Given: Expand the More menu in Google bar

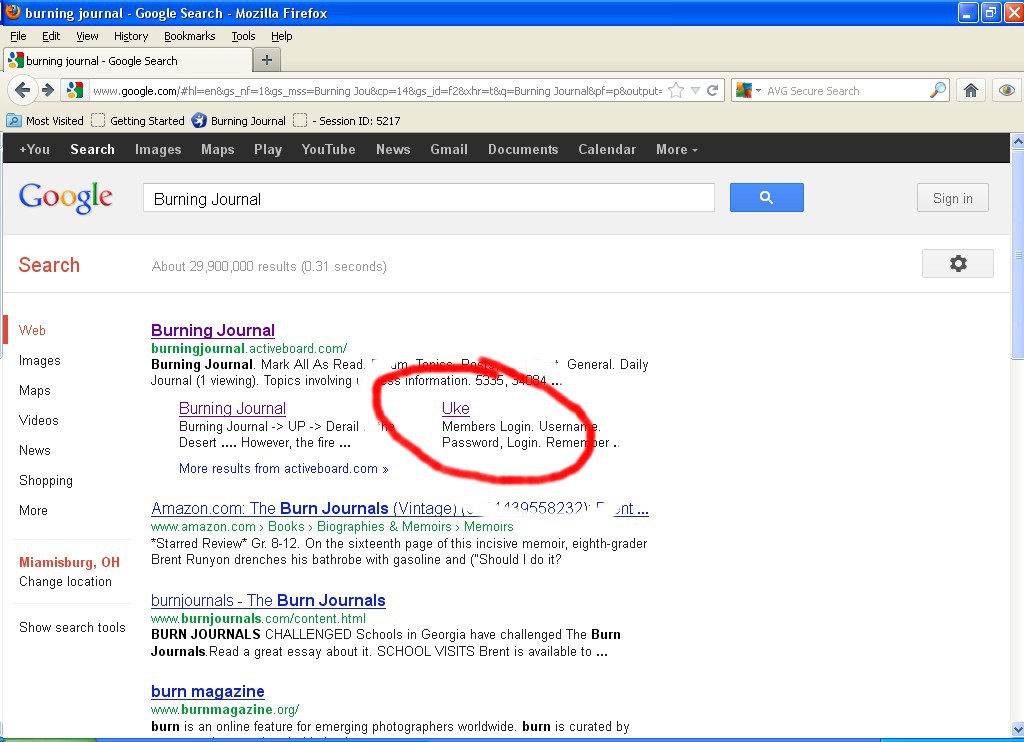Looking at the screenshot, I should coord(676,149).
